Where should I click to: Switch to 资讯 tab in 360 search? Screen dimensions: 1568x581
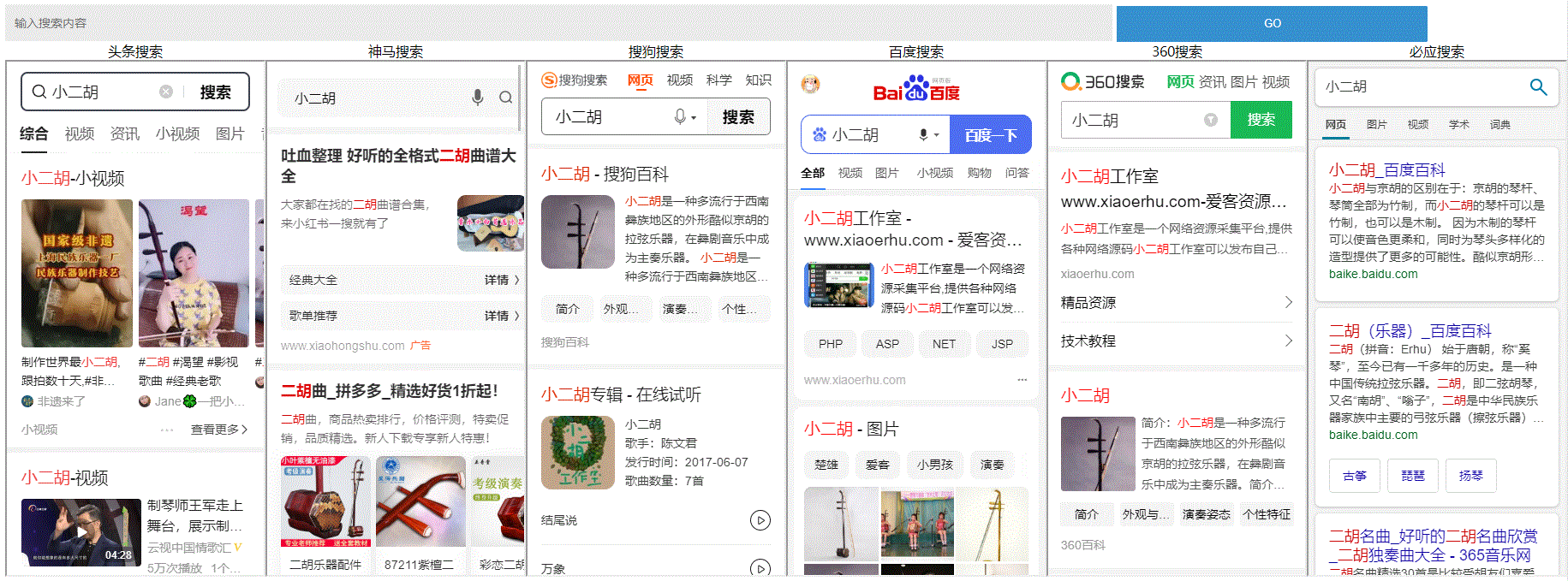tap(1212, 82)
